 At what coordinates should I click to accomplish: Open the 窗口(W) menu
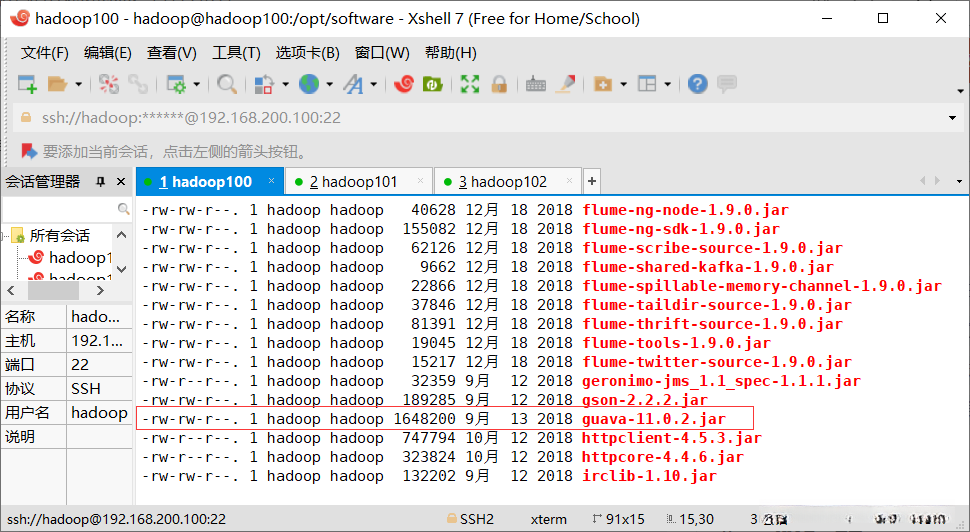[382, 53]
